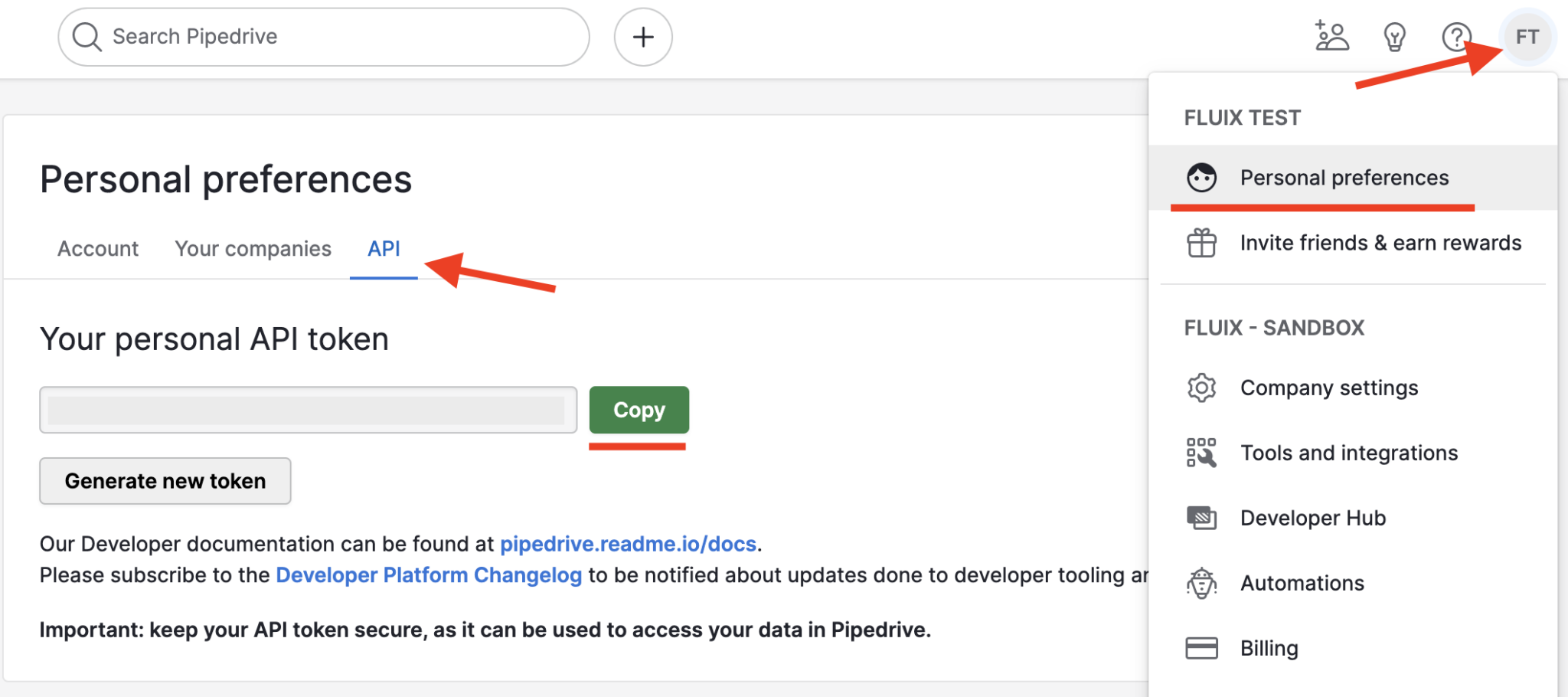Click the Personal preferences face icon
The image size is (1568, 697).
pyautogui.click(x=1202, y=177)
